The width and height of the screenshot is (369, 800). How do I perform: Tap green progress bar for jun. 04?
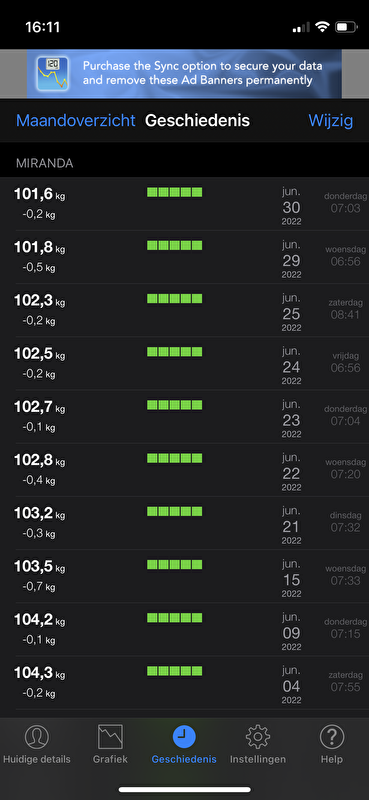coord(175,670)
